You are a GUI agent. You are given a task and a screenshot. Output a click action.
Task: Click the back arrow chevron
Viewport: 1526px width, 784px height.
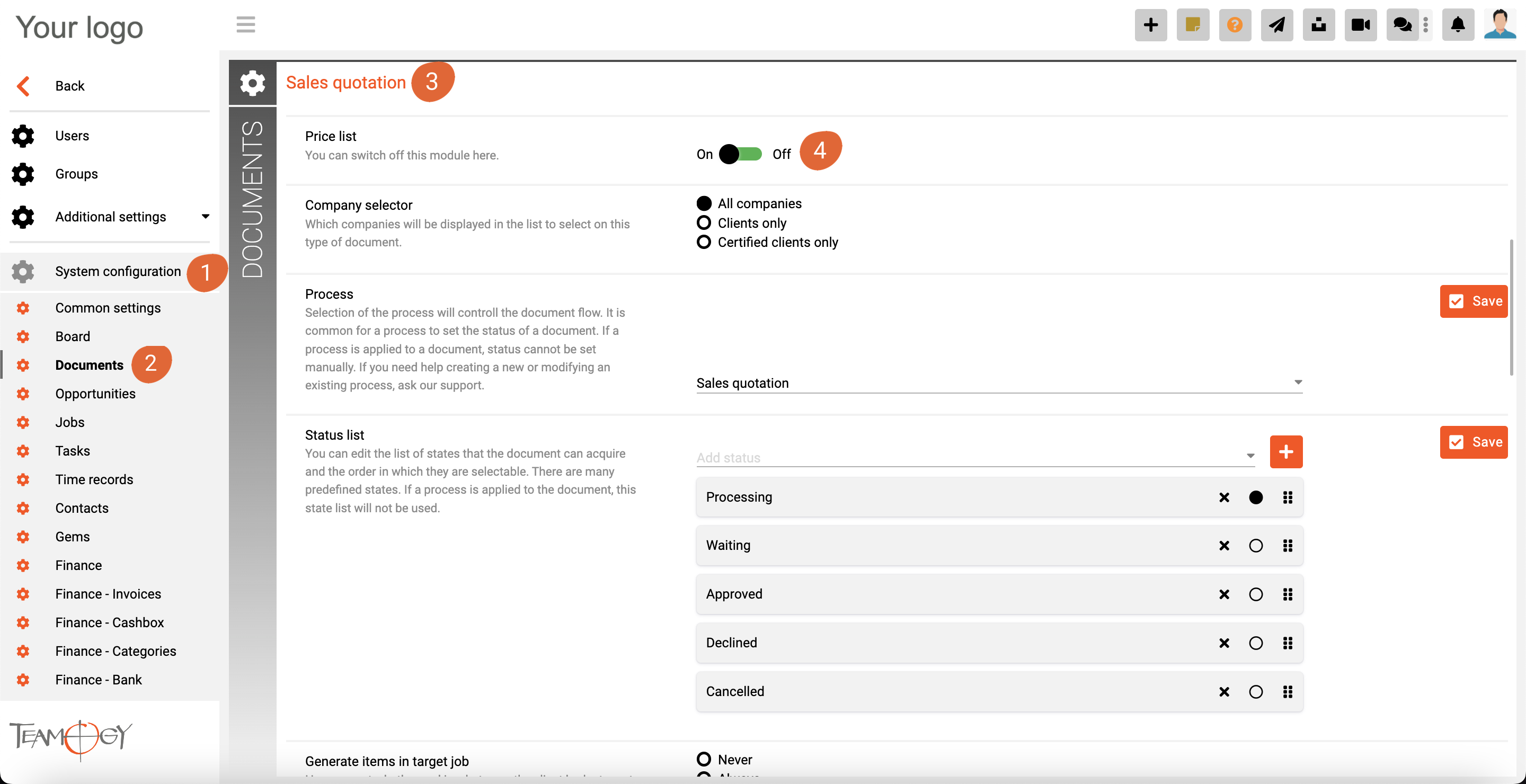23,86
